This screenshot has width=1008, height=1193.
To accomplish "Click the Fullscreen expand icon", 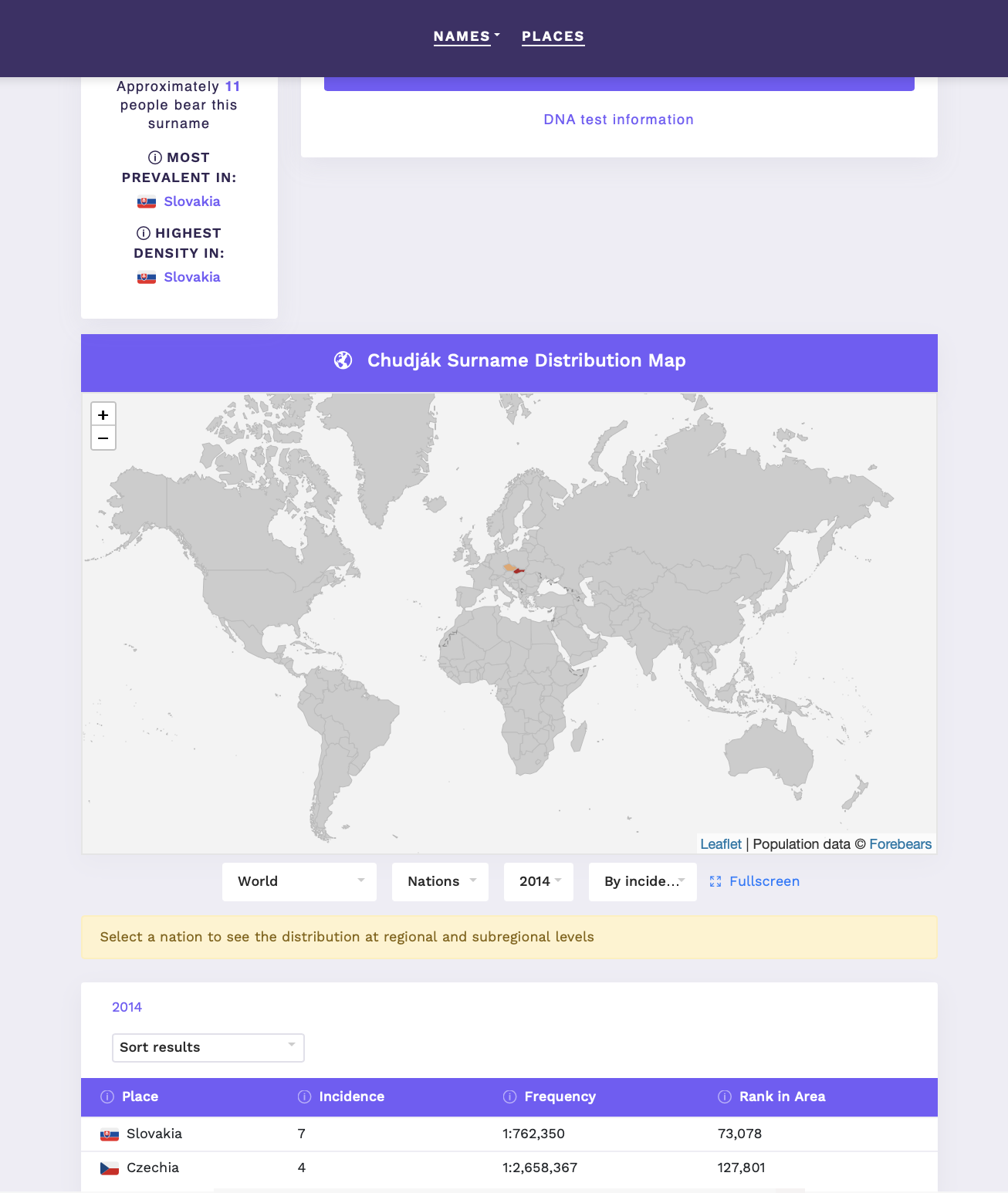I will click(x=715, y=881).
